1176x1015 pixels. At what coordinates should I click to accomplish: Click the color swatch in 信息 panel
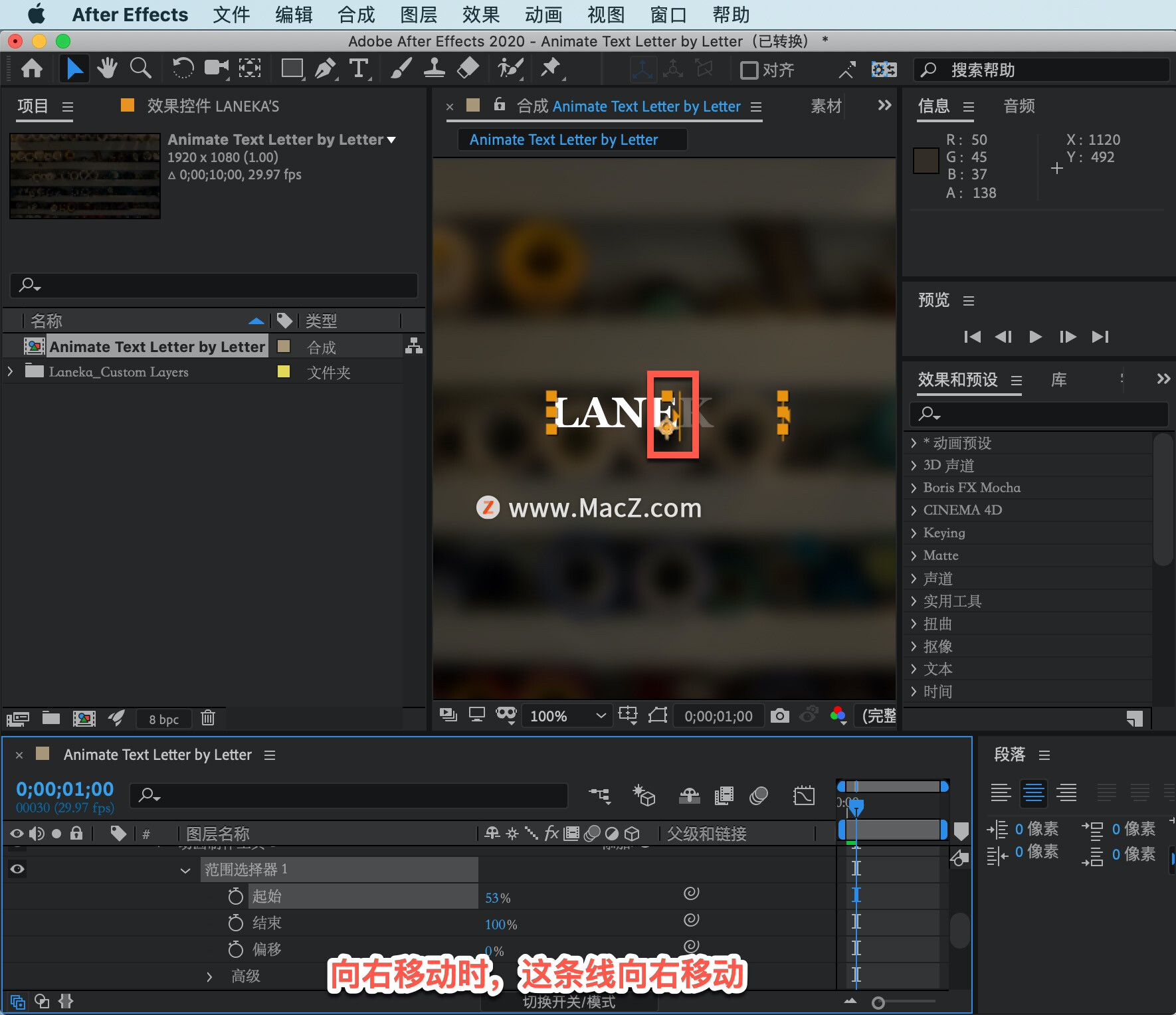click(x=926, y=161)
